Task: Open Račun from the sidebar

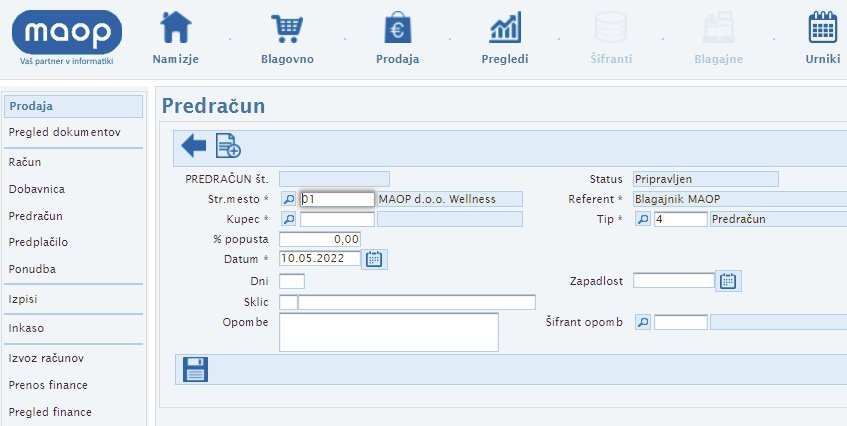Action: pyautogui.click(x=25, y=162)
